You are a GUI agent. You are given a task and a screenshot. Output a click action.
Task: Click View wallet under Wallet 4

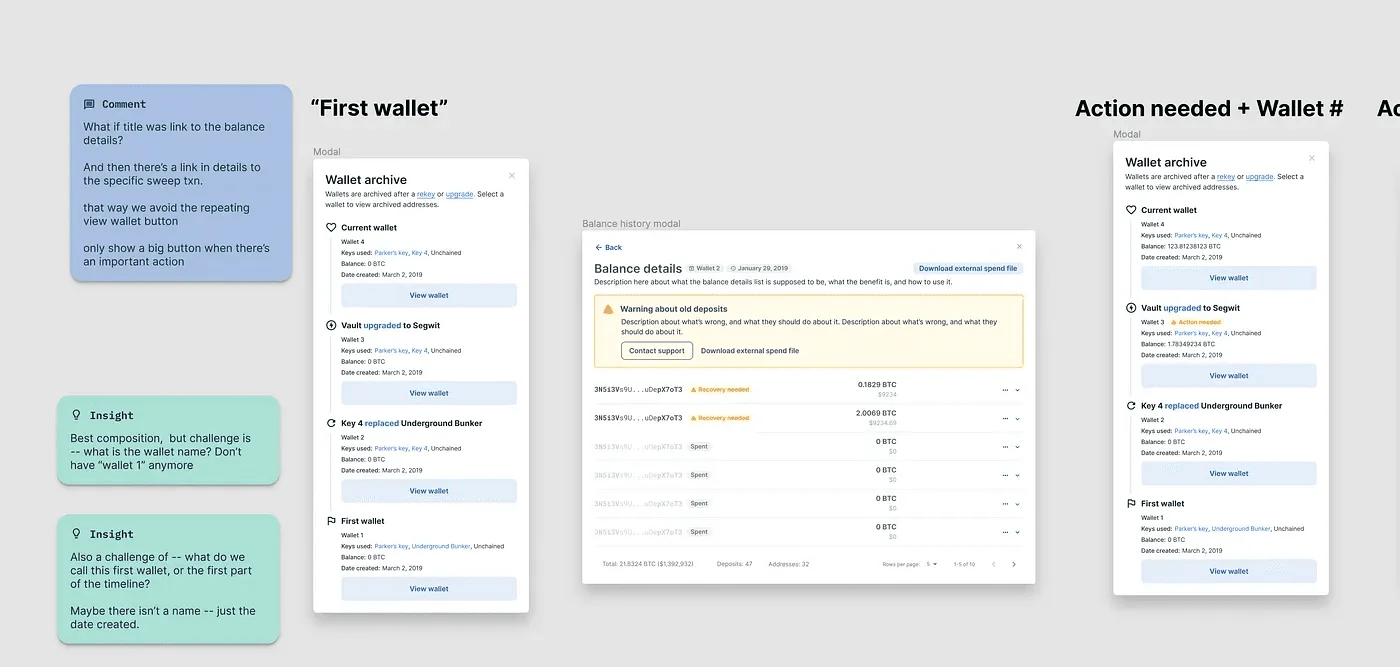click(428, 295)
